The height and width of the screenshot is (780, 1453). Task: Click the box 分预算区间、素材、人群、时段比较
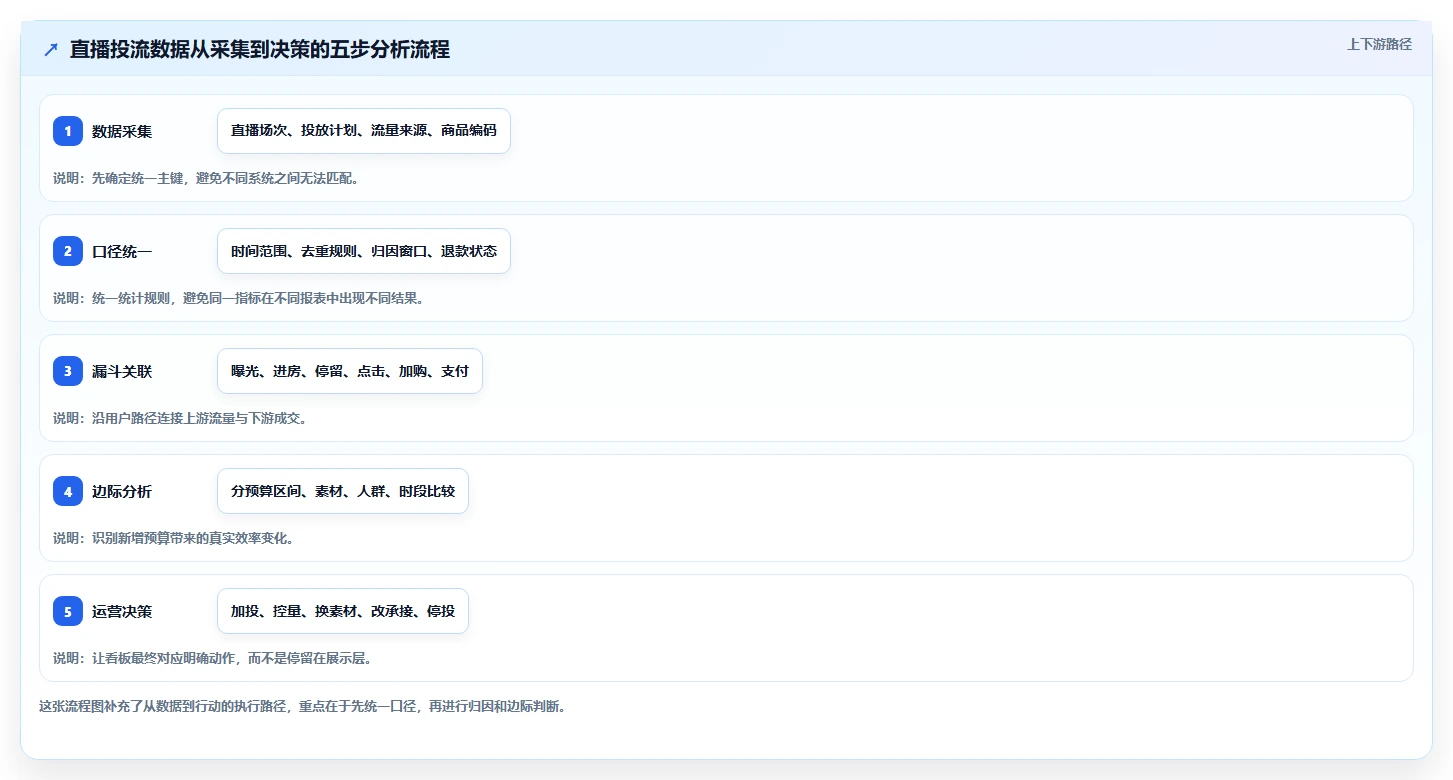click(x=343, y=491)
